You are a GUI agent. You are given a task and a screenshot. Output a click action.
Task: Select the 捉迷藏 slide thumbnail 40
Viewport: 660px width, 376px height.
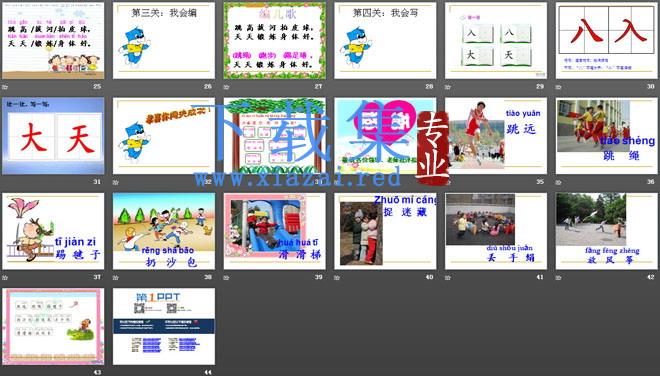tap(385, 231)
